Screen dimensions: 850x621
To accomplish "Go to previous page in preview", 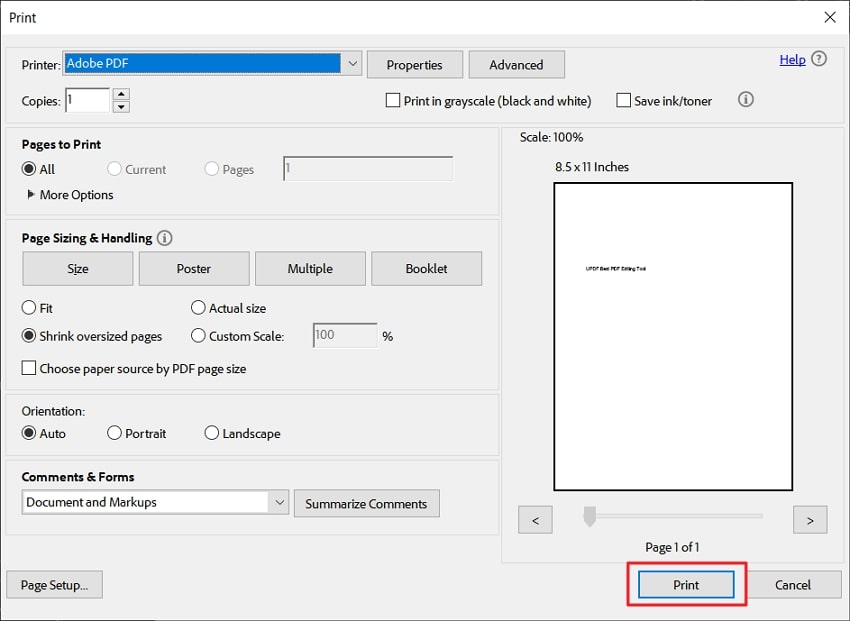I will (x=535, y=519).
